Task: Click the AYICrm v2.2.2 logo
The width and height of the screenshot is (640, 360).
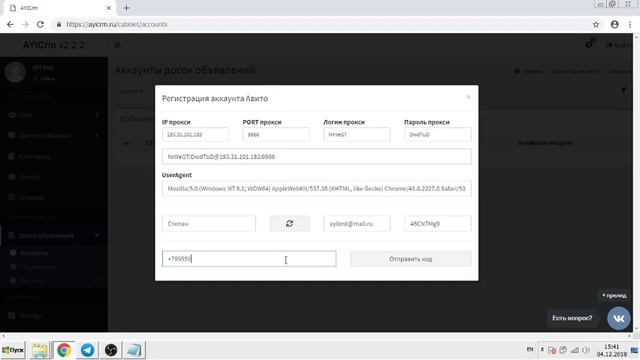Action: 53,45
